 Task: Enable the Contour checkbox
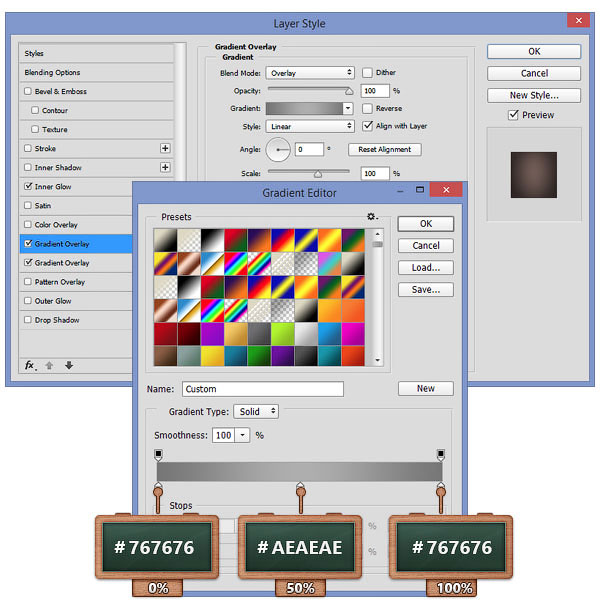(x=35, y=110)
